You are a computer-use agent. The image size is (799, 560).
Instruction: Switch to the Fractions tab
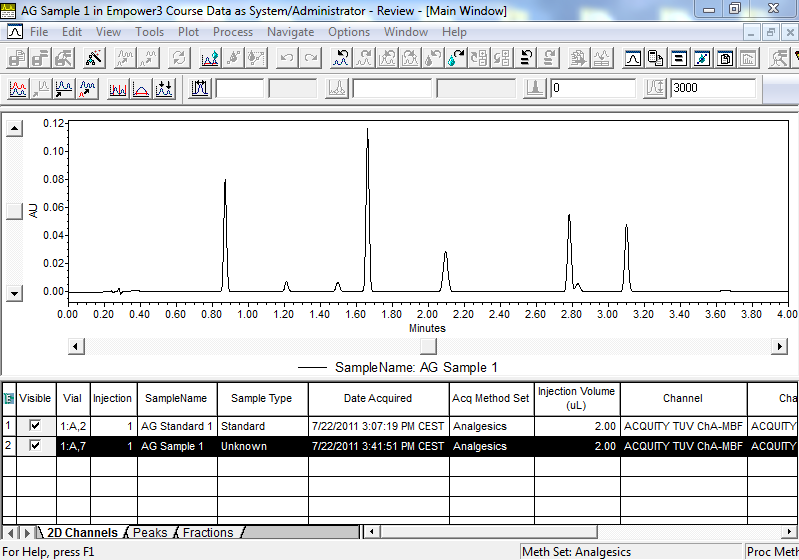tap(208, 532)
